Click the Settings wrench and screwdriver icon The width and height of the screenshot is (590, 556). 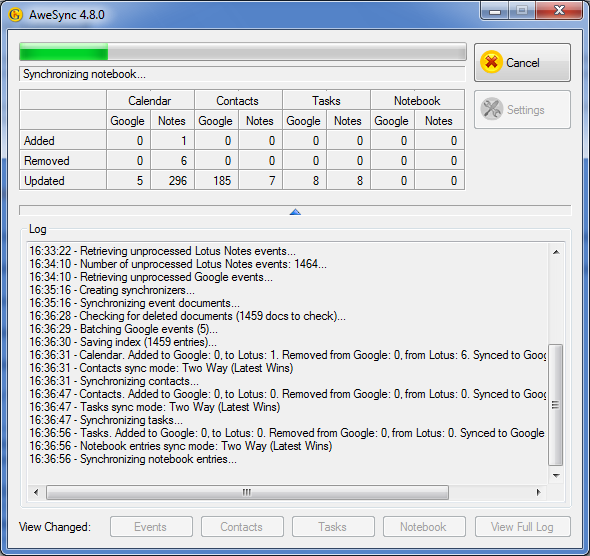491,109
